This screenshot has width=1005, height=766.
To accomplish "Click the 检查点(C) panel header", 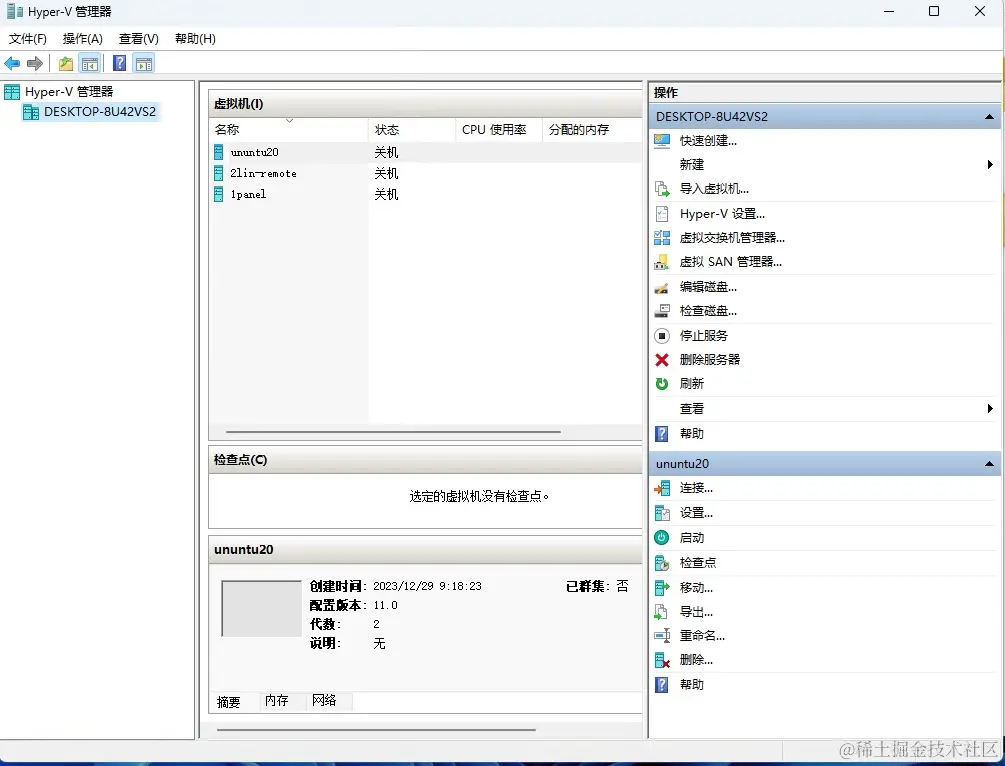I will click(425, 460).
